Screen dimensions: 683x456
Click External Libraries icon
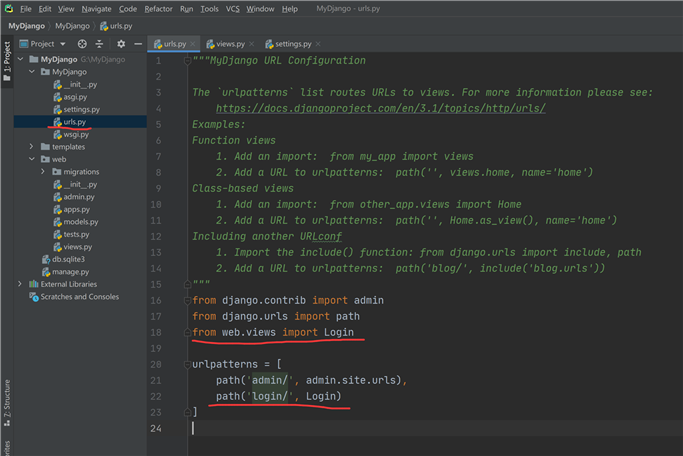tap(34, 284)
